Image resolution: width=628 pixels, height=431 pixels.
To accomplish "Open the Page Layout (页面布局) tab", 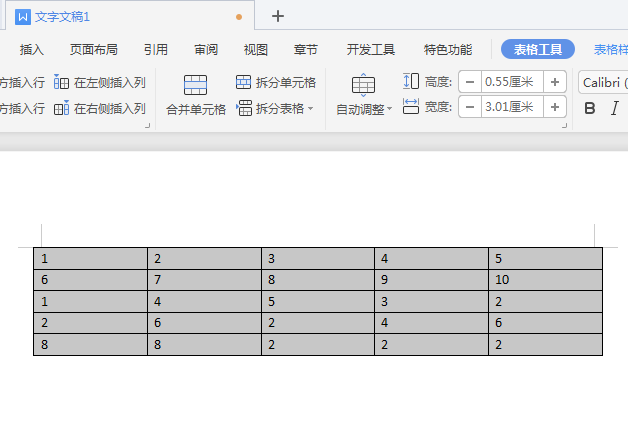I will pos(93,49).
